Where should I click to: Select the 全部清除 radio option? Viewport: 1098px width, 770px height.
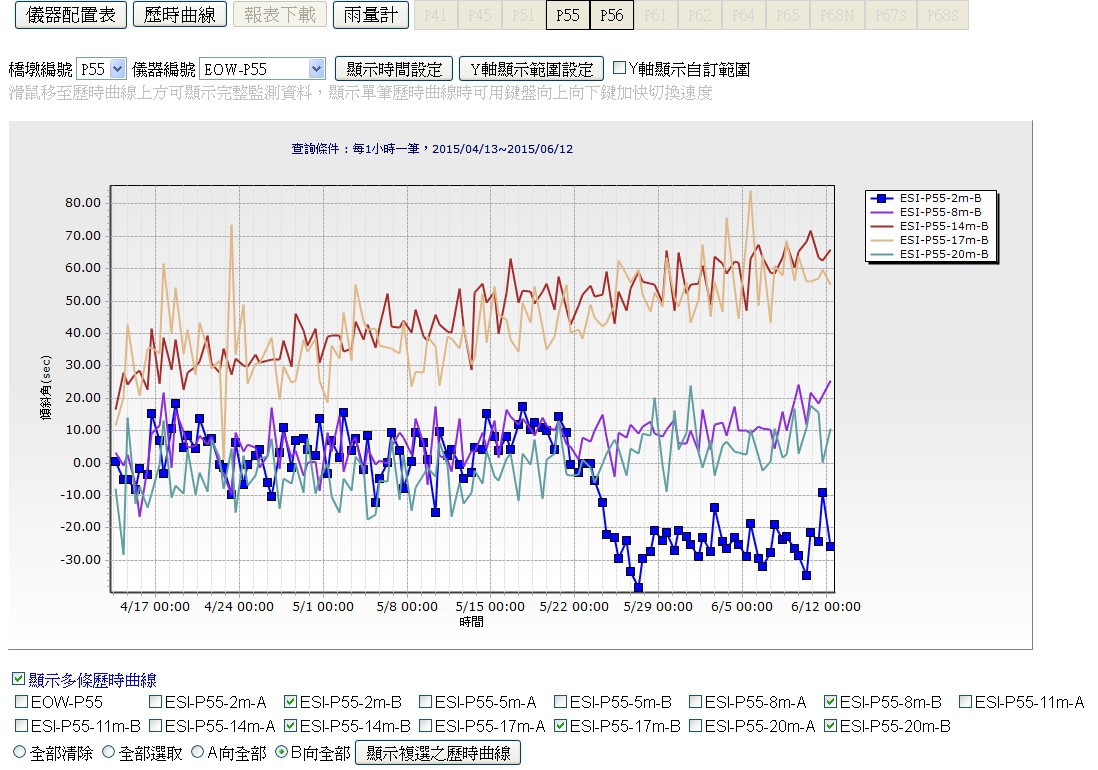(19, 753)
